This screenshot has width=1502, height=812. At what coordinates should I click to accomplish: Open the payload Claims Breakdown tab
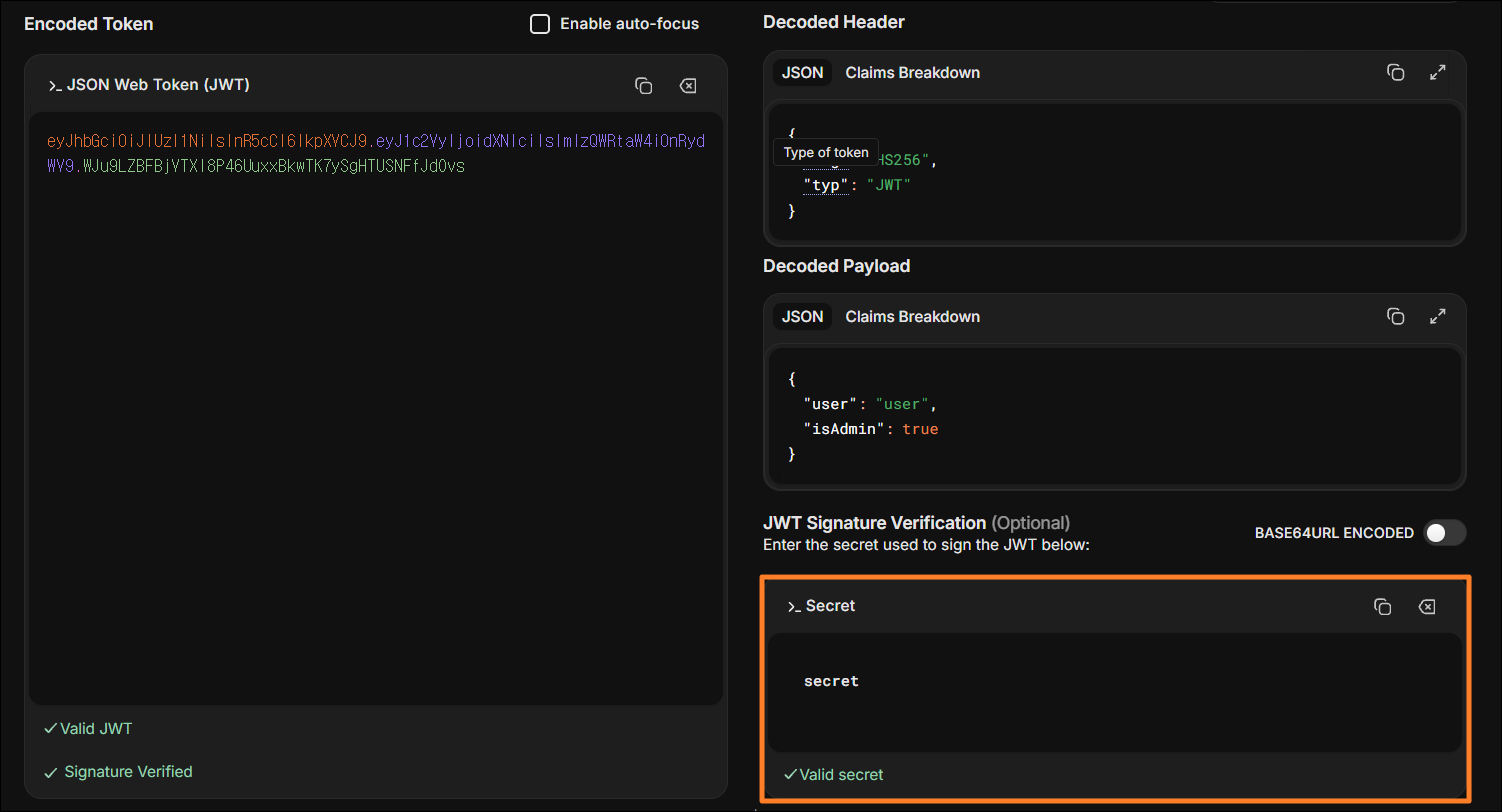[913, 316]
